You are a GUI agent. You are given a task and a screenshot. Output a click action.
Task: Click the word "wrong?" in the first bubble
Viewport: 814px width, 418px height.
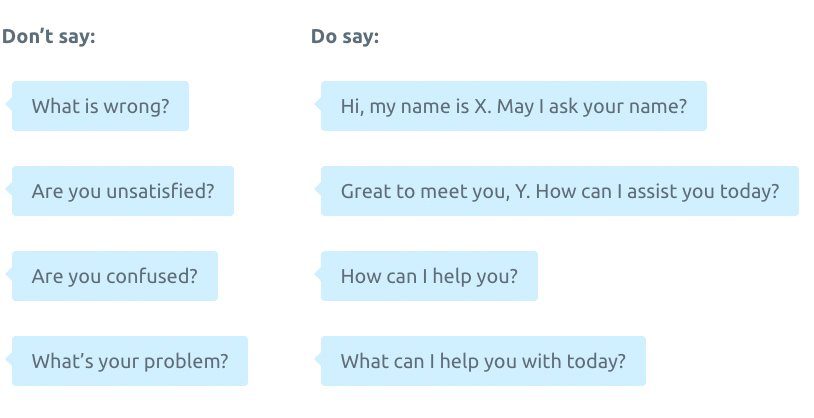[137, 107]
